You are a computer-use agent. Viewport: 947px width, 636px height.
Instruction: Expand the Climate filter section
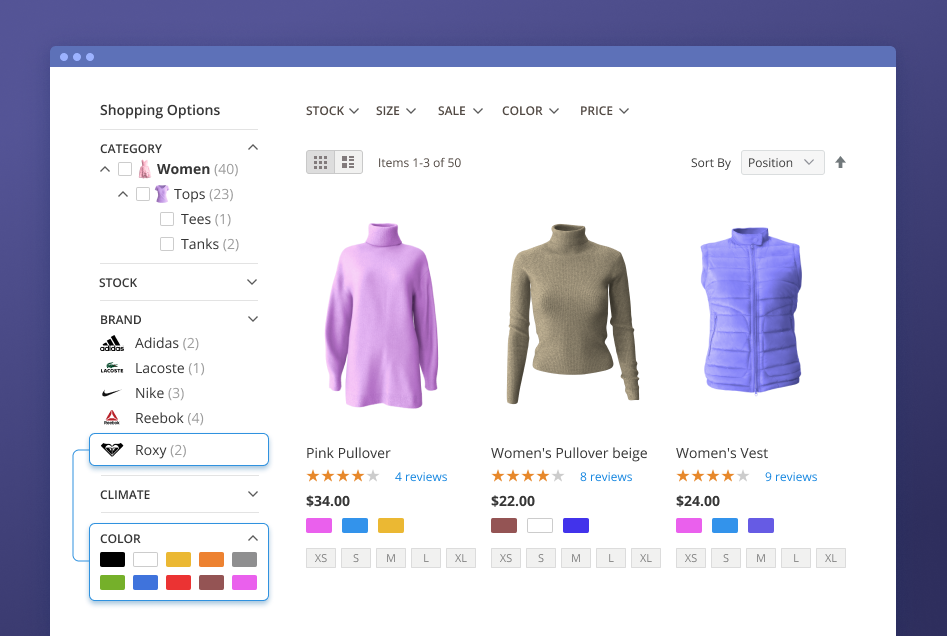(x=252, y=494)
